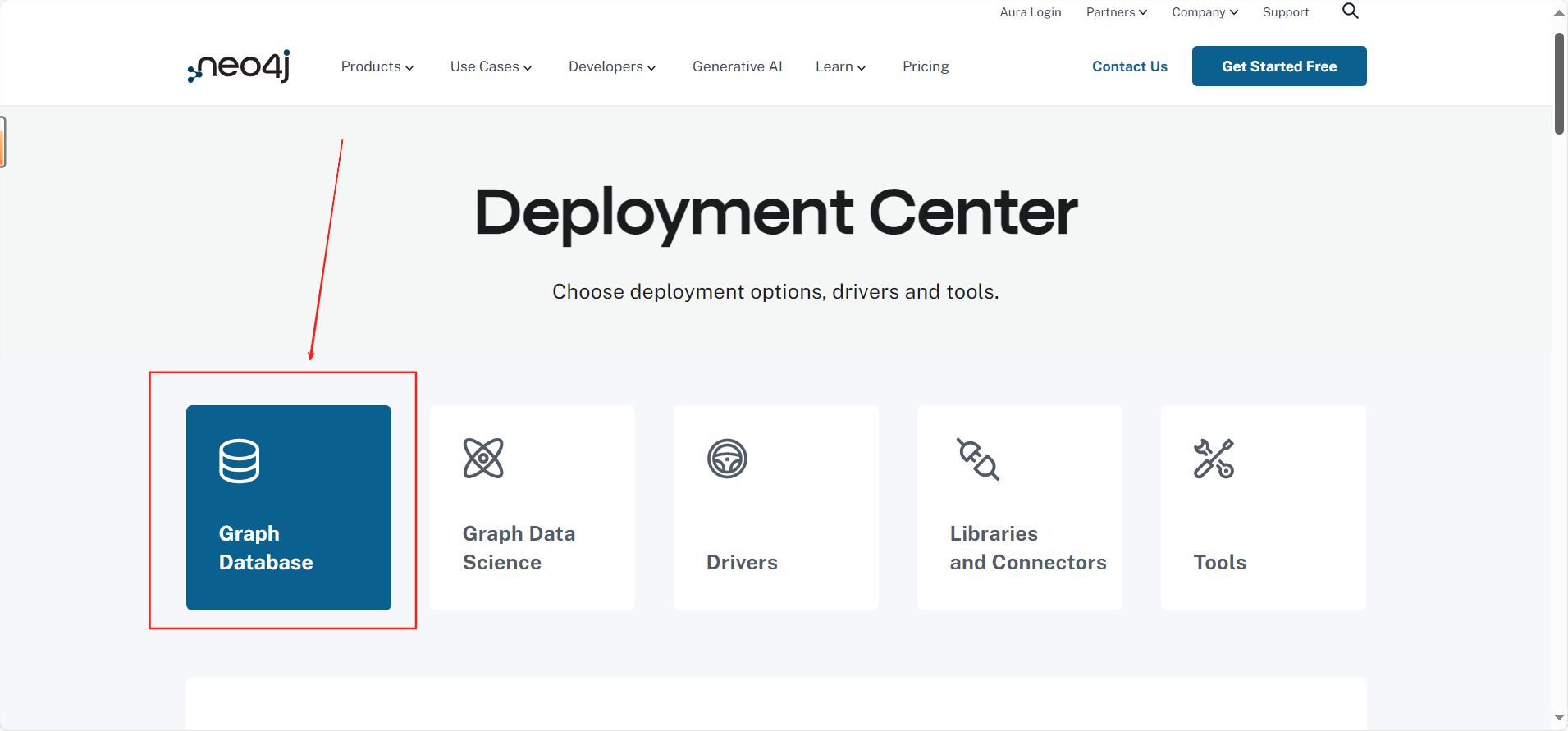Viewport: 1568px width, 731px height.
Task: Click the wrench and screwdriver Tools icon
Action: tap(1214, 459)
